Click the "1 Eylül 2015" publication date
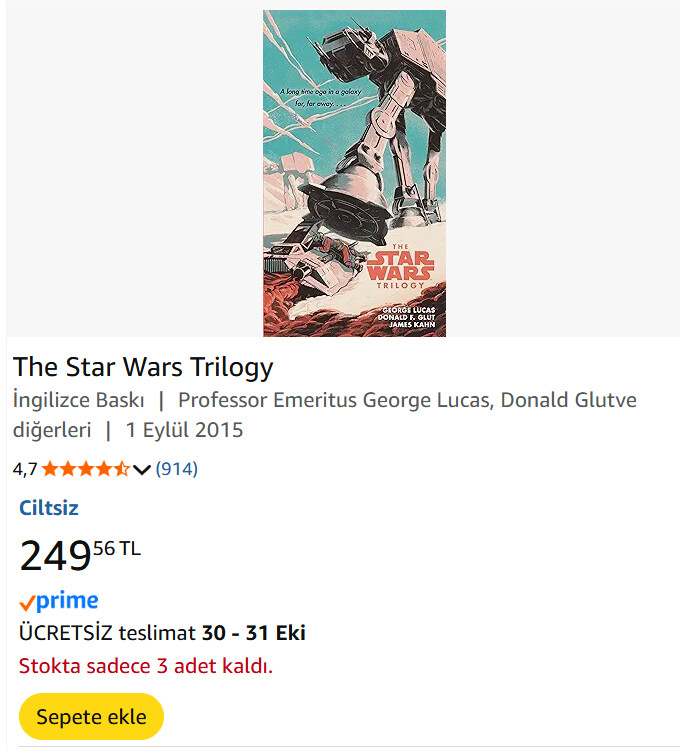The height and width of the screenshot is (751, 680). point(184,430)
